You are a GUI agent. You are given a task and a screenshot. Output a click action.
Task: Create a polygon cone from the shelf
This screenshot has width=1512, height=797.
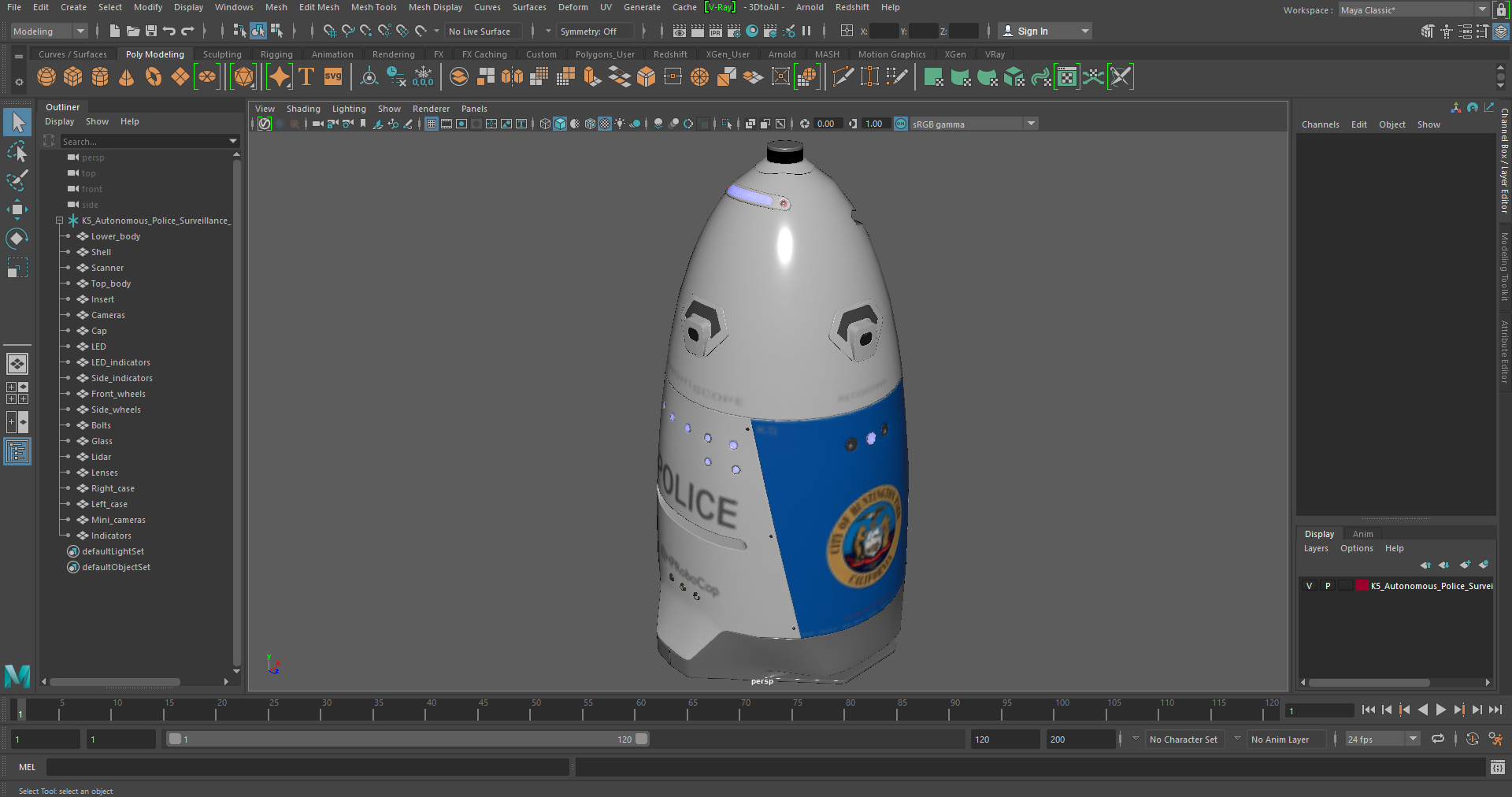(x=126, y=76)
